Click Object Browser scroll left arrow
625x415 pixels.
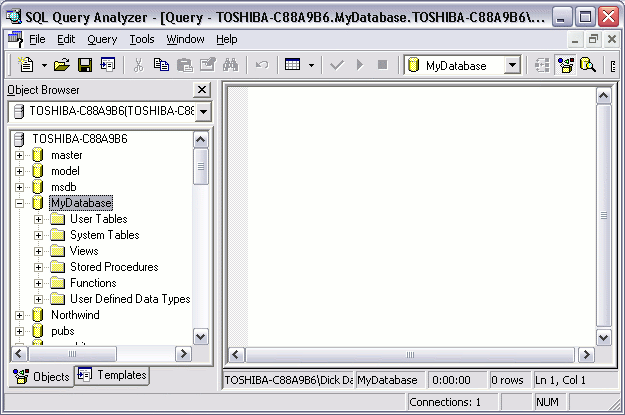point(19,354)
